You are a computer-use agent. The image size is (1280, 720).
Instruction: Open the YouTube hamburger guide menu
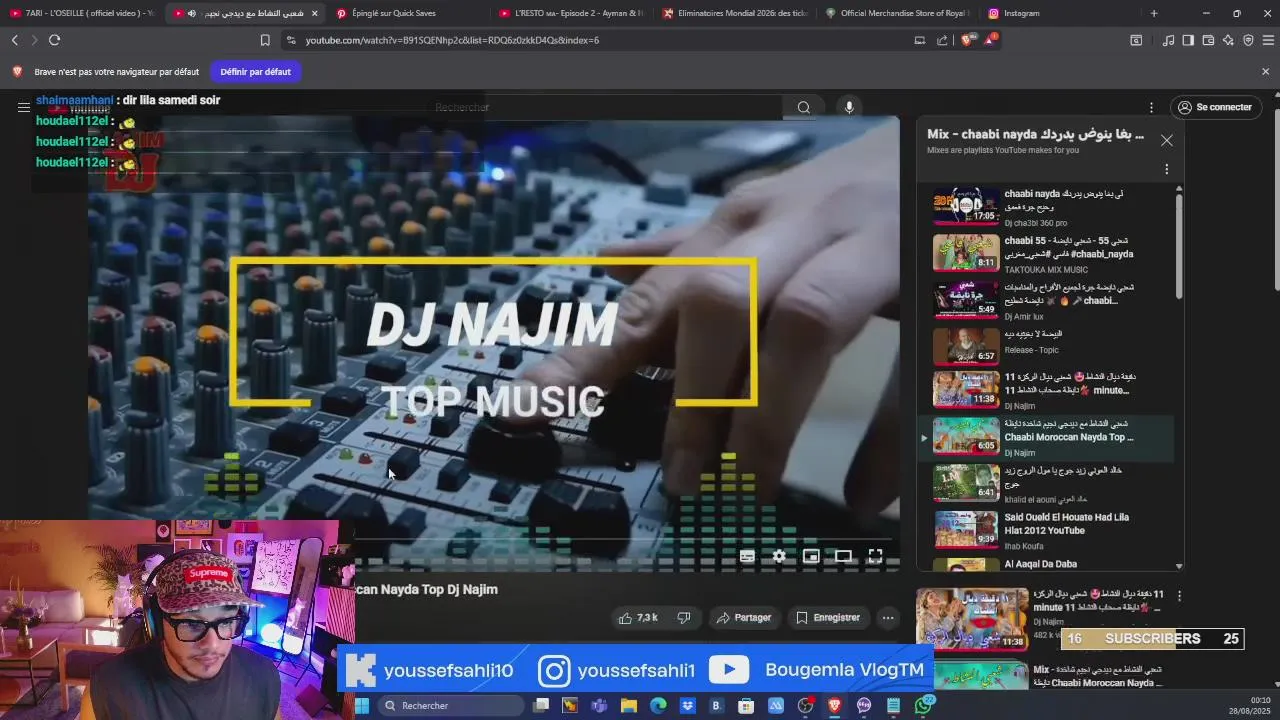click(24, 107)
